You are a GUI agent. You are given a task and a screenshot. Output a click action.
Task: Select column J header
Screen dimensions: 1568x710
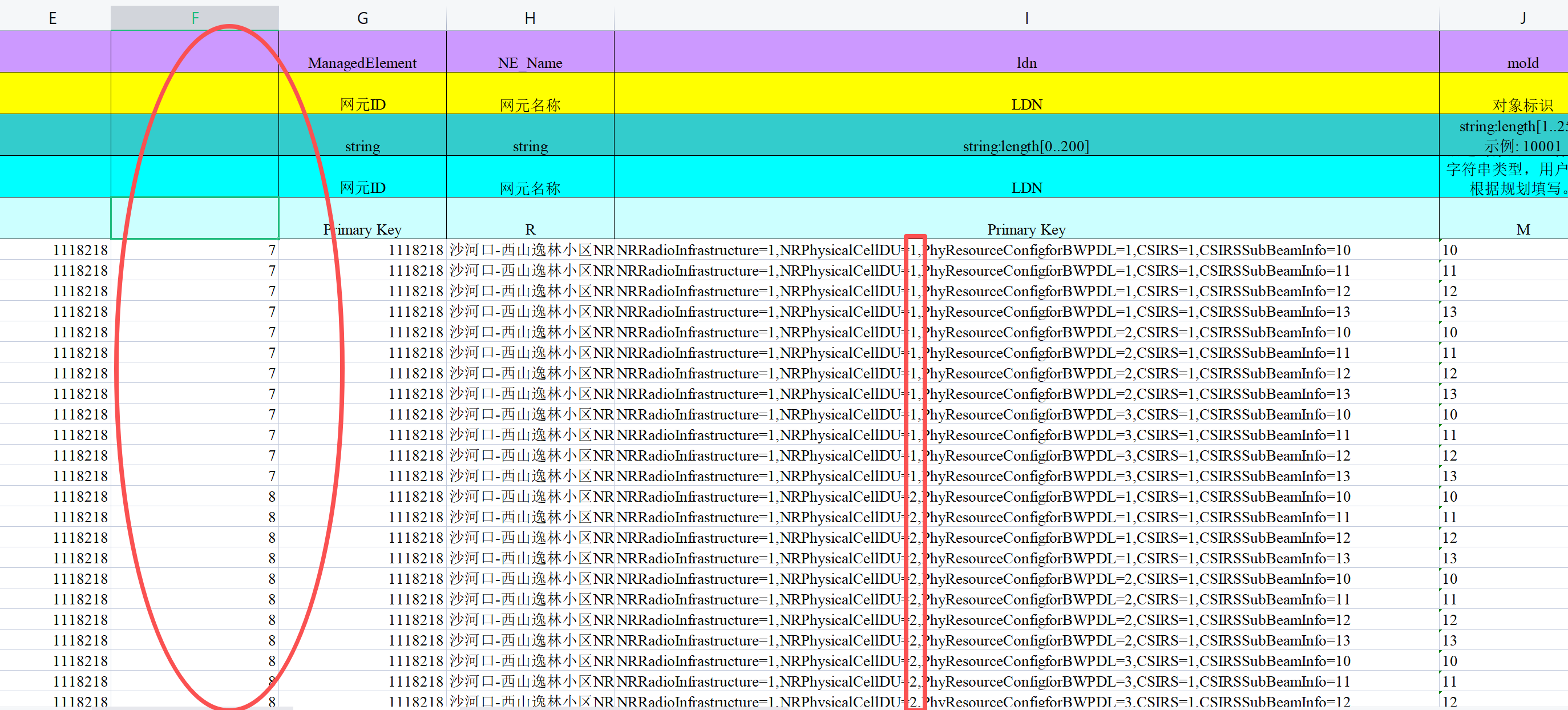(x=1522, y=18)
